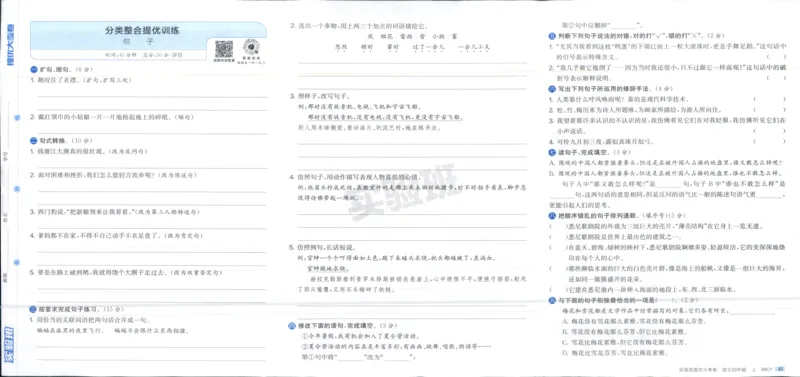
Task: Click the answer line under 鹅咬住了衣襟
Action: point(152,96)
